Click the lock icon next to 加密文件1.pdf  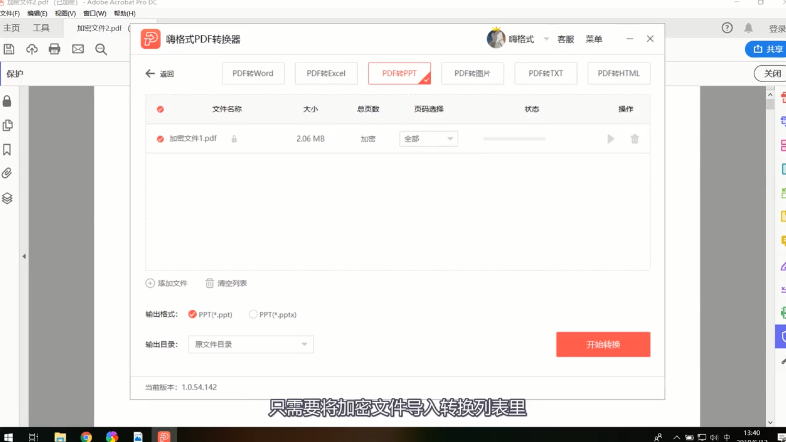pos(234,139)
